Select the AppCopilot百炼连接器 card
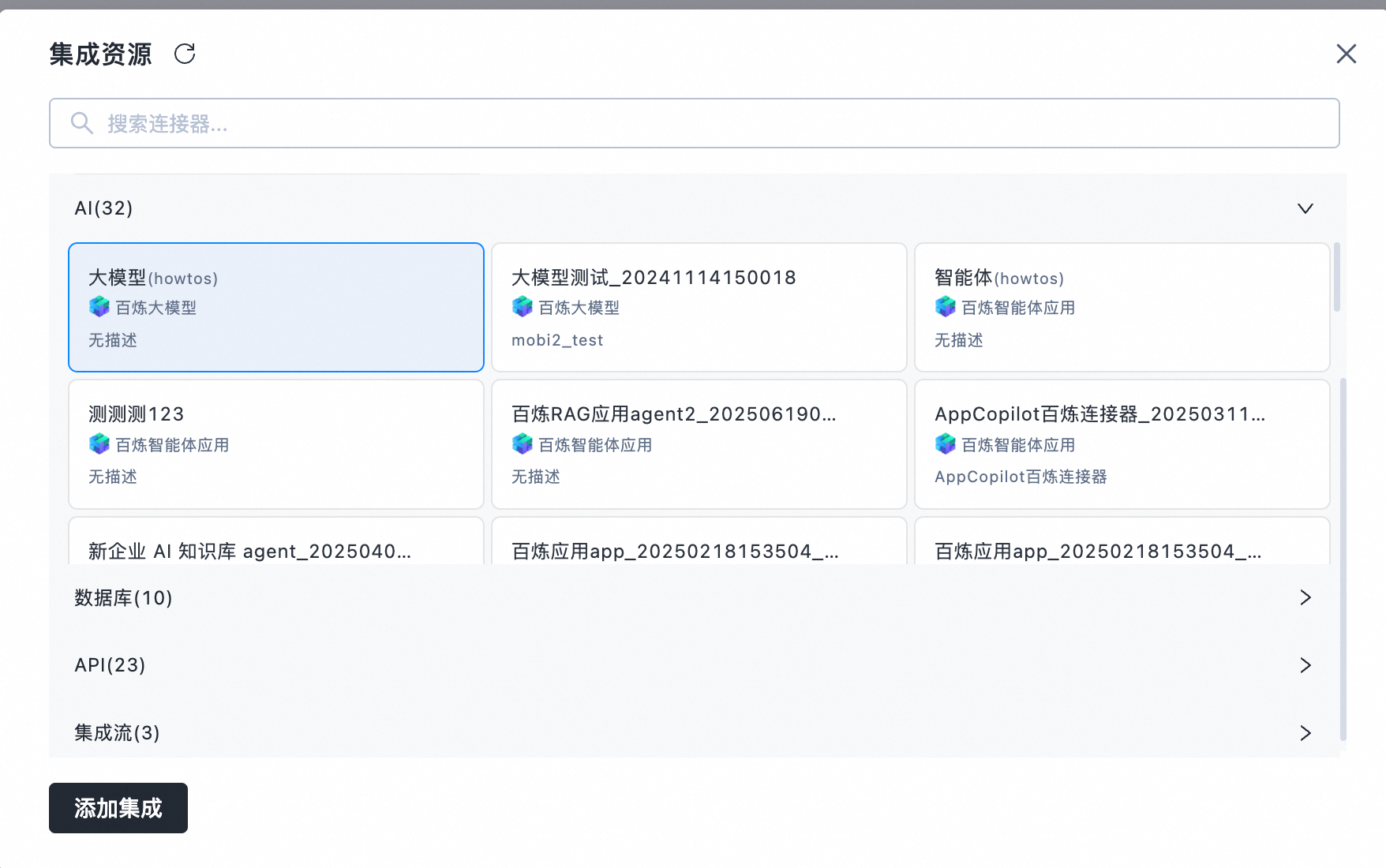 [1122, 444]
